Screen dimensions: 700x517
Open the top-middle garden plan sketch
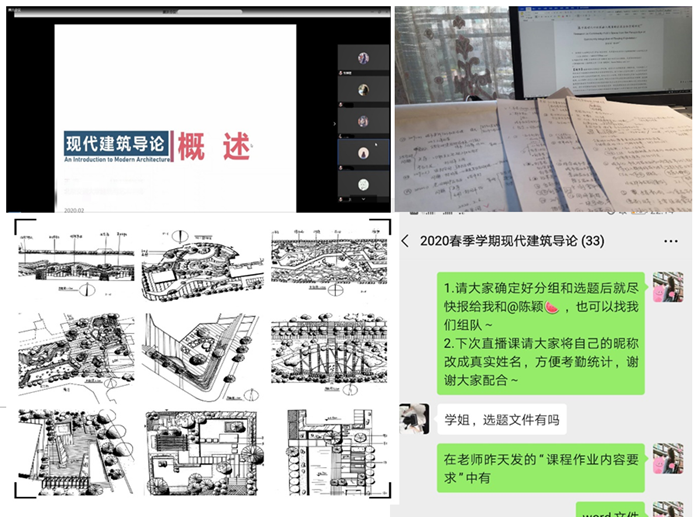click(x=202, y=266)
